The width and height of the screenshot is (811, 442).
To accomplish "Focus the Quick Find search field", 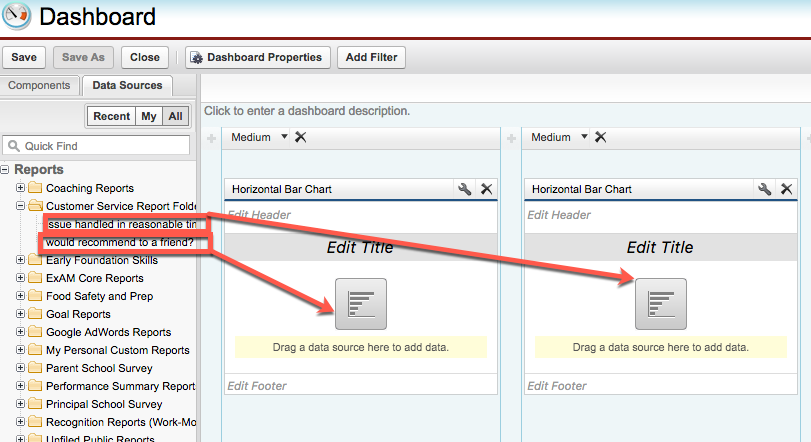I will click(x=96, y=146).
